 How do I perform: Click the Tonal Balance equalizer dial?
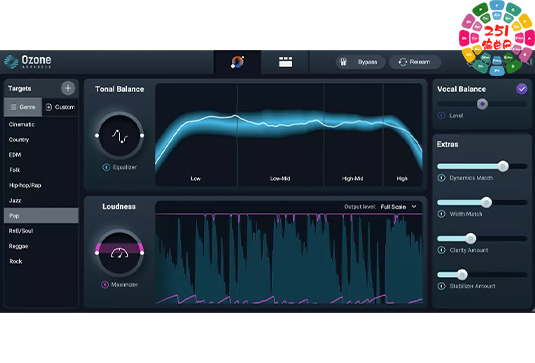point(119,136)
